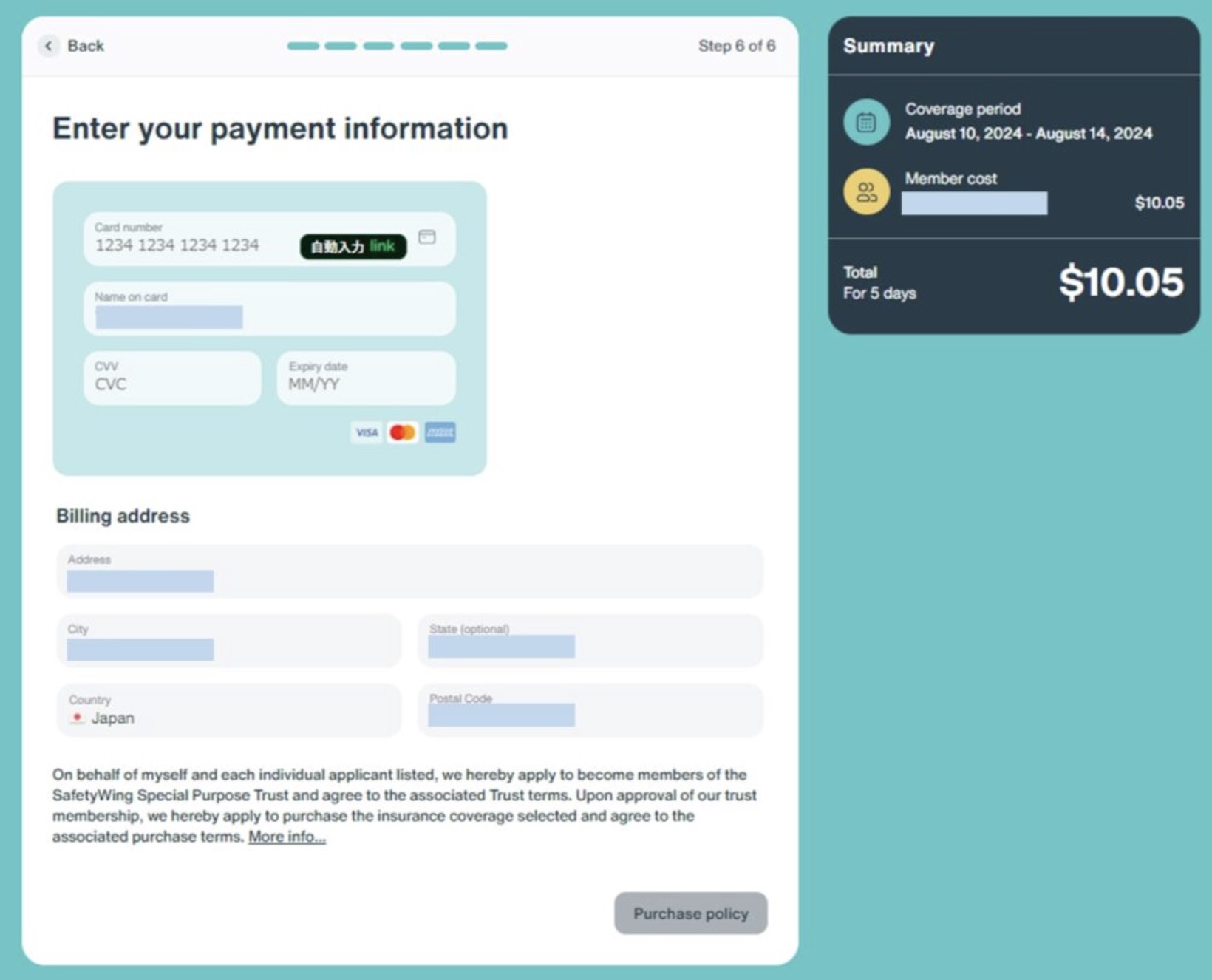Click the Visa card logo

coord(366,432)
